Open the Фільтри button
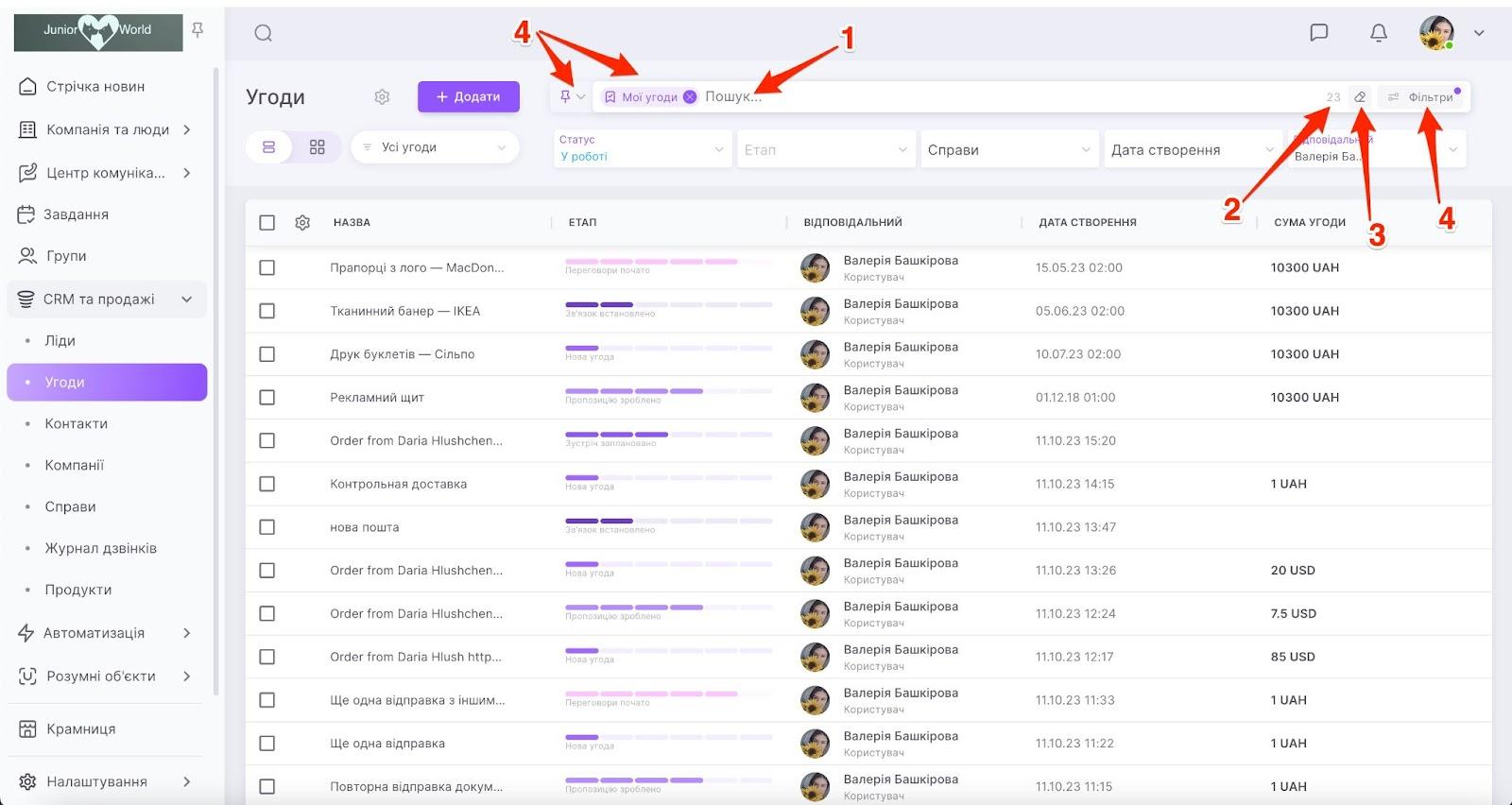The width and height of the screenshot is (1512, 805). (1423, 97)
